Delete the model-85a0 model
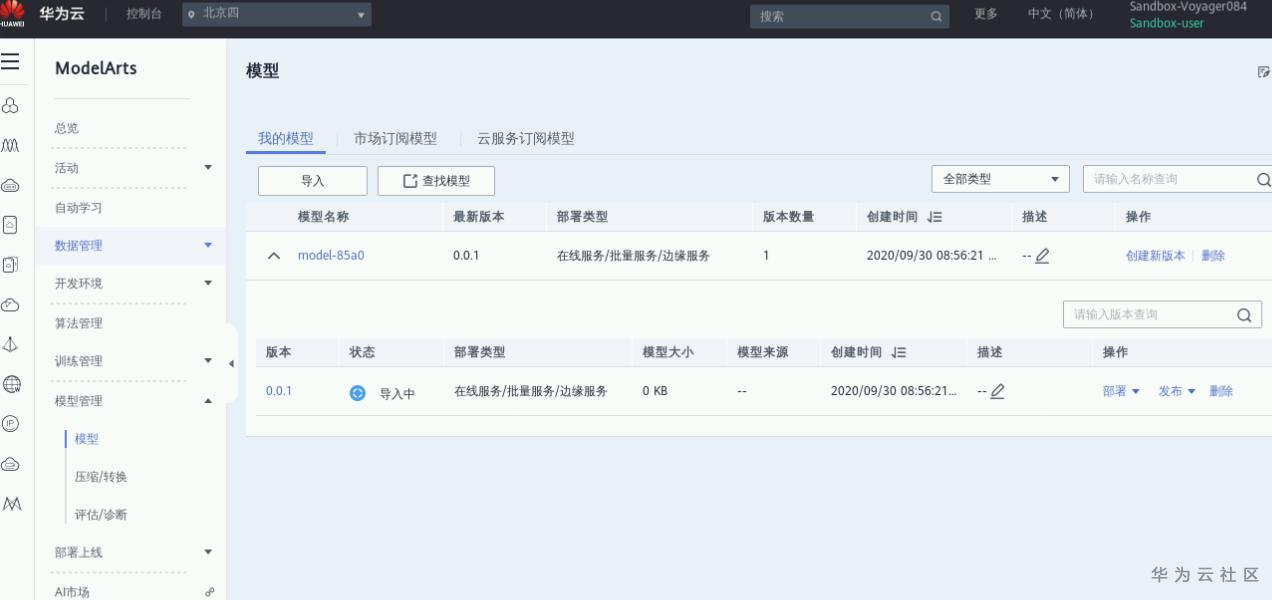Viewport: 1272px width, 600px height. tap(1213, 256)
